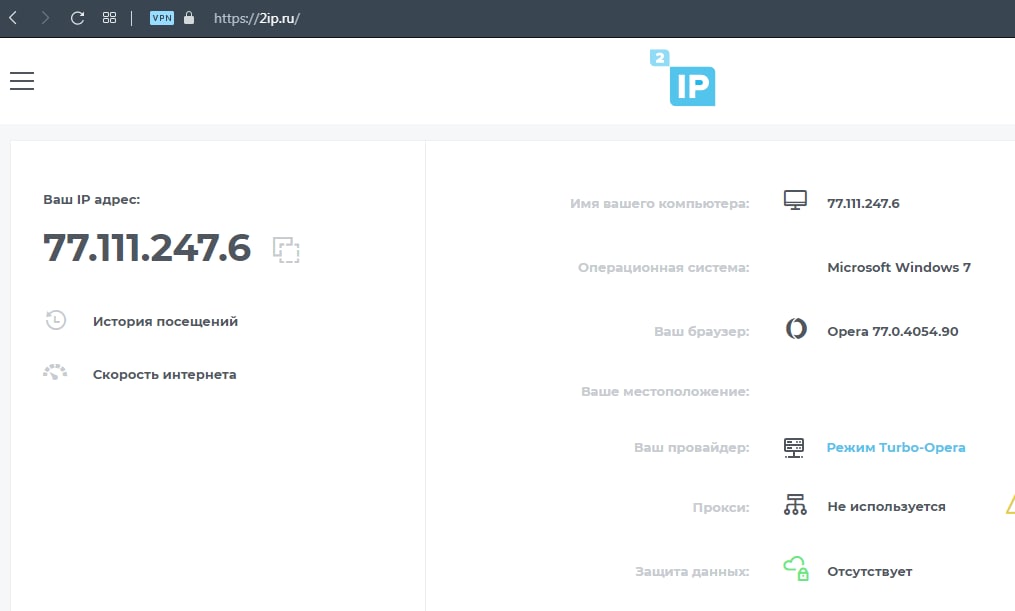
Task: Click the Имя вашего компьютера label
Action: click(660, 203)
